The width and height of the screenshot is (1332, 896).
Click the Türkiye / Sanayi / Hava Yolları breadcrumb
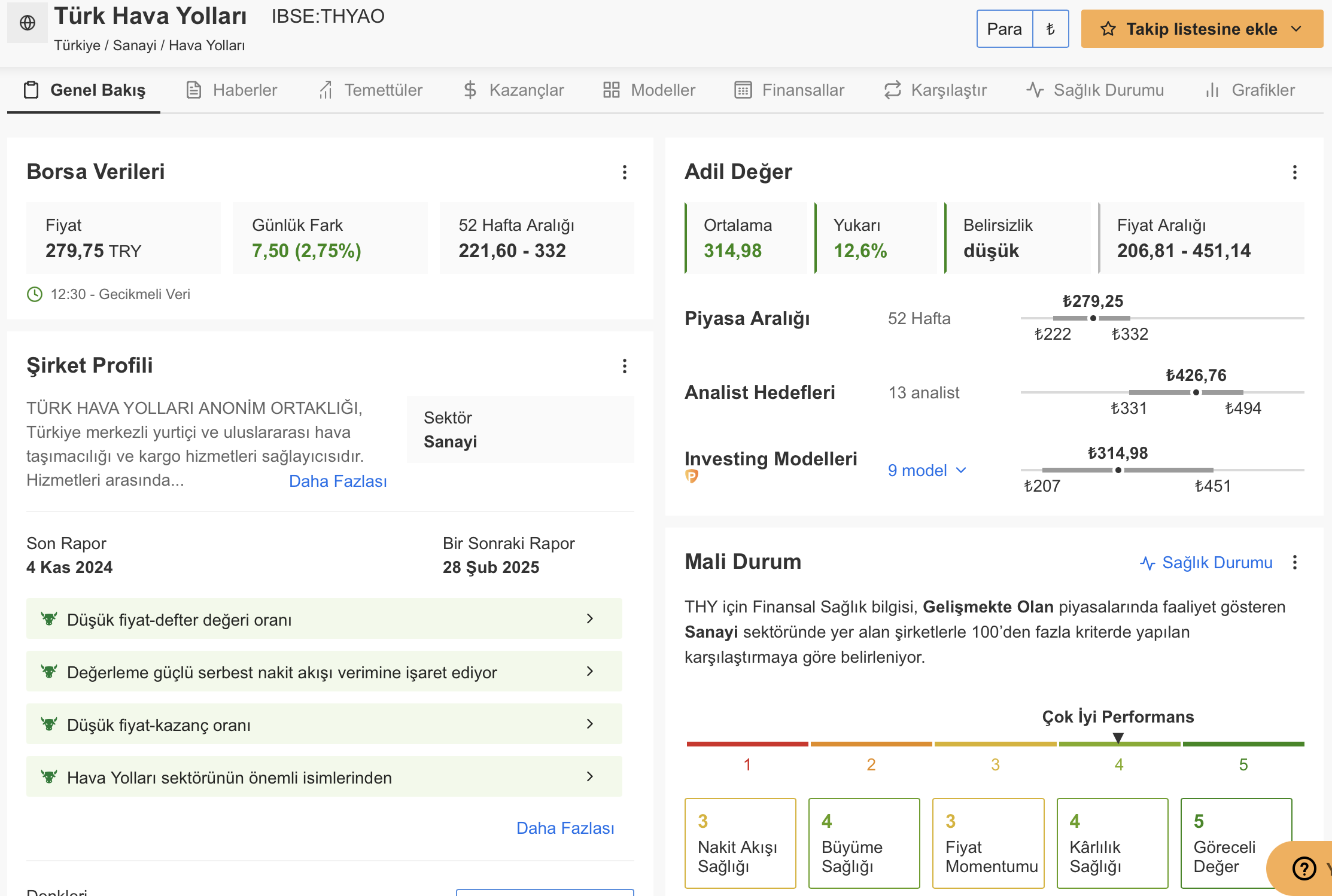point(150,45)
